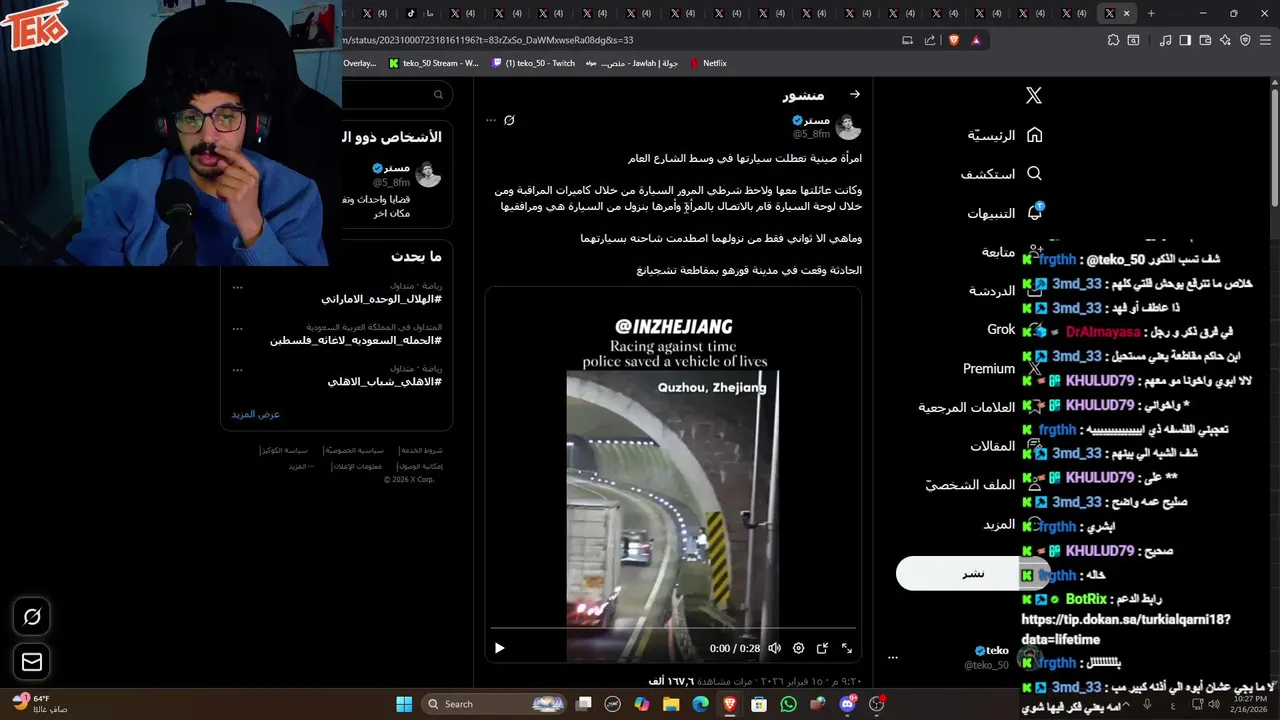Open Brave VPN shield icon
Screen dimensions: 1280x720
tap(1245, 40)
